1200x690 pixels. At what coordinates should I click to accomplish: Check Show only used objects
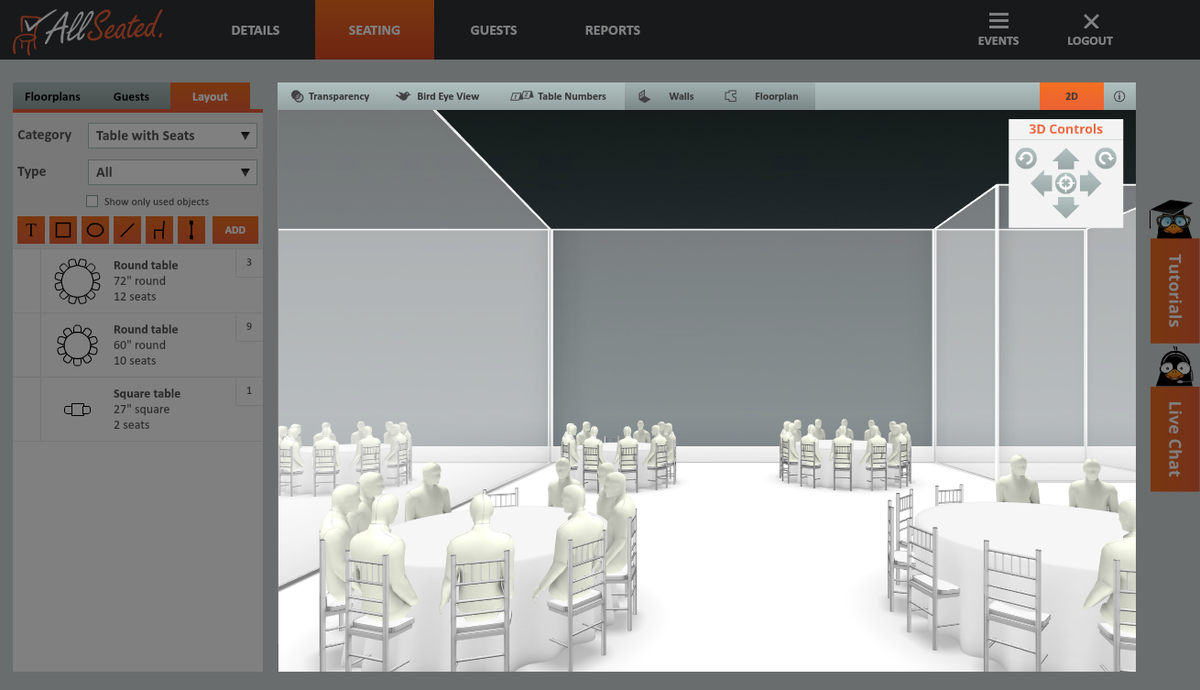point(92,201)
